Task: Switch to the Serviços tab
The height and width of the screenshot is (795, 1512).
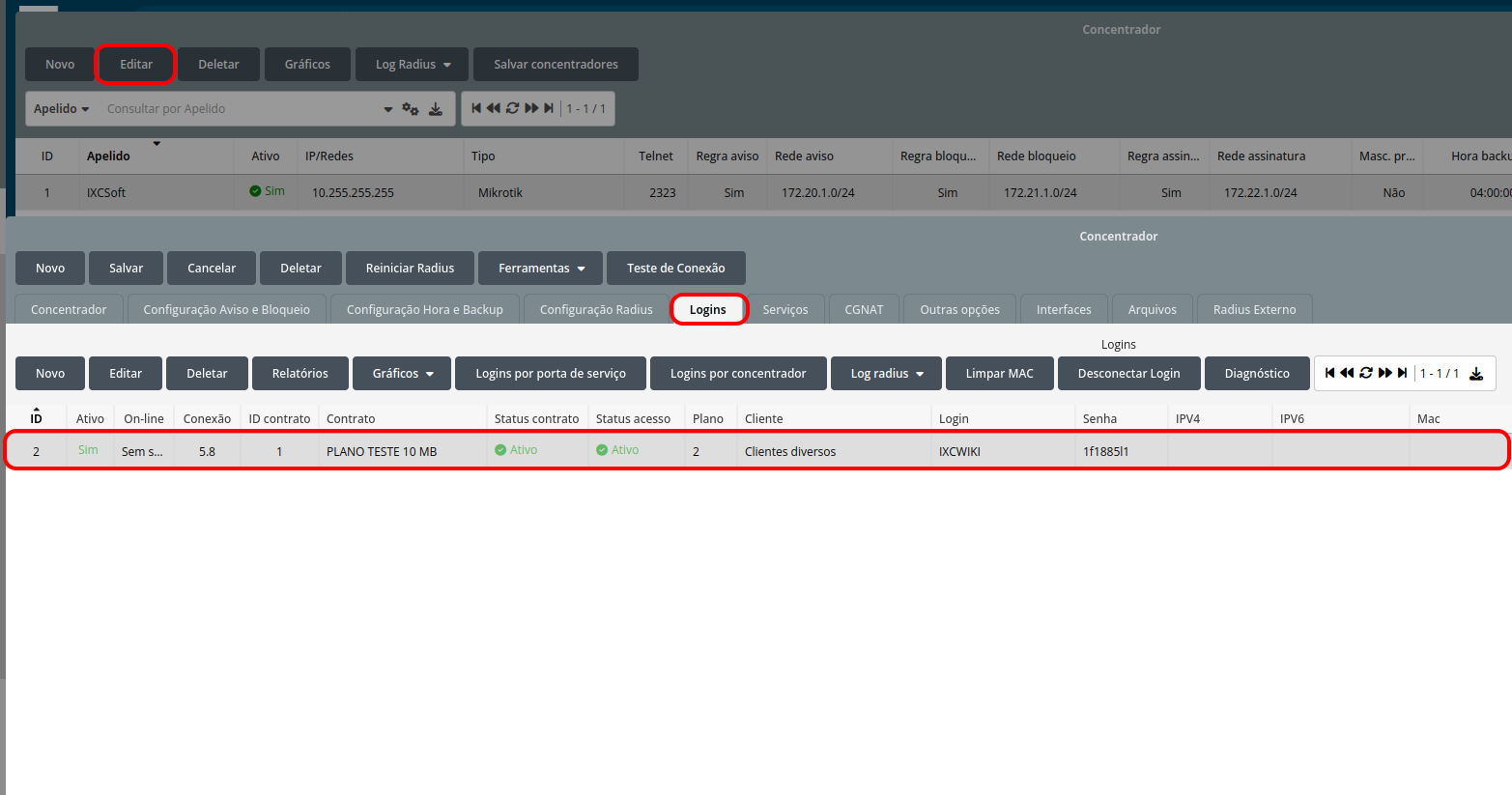Action: [x=785, y=309]
